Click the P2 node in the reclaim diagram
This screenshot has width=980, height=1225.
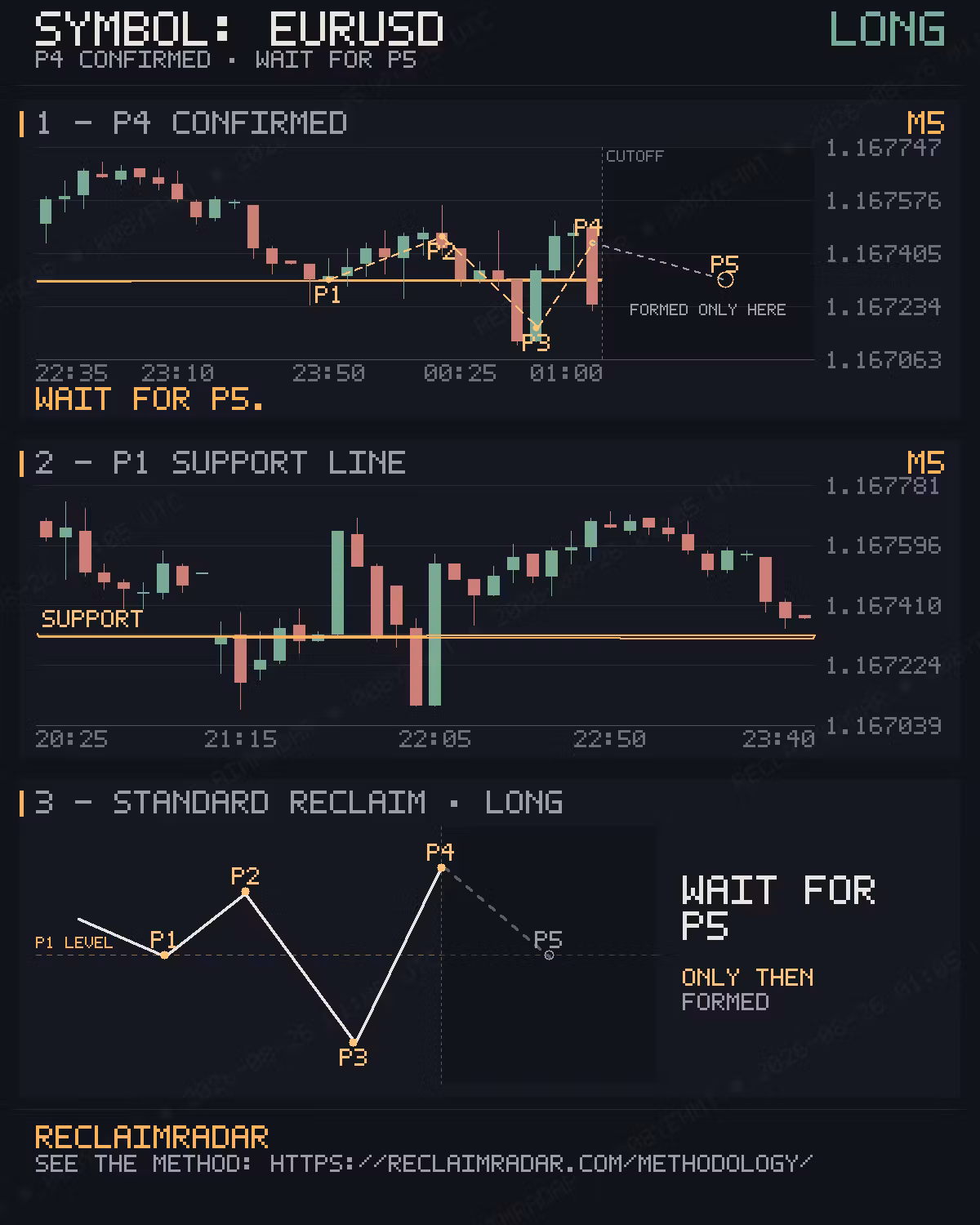tap(245, 892)
